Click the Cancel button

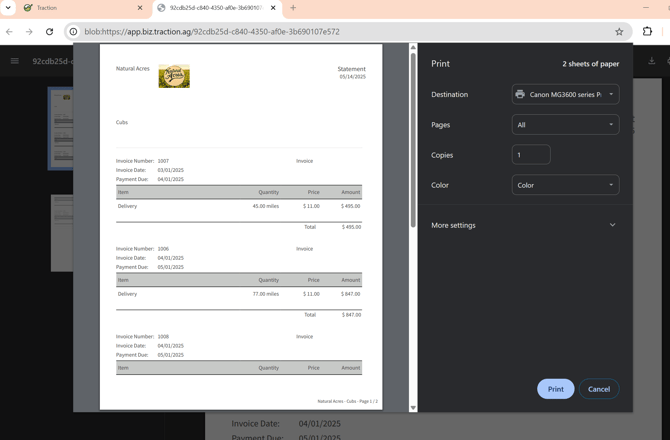tap(599, 389)
